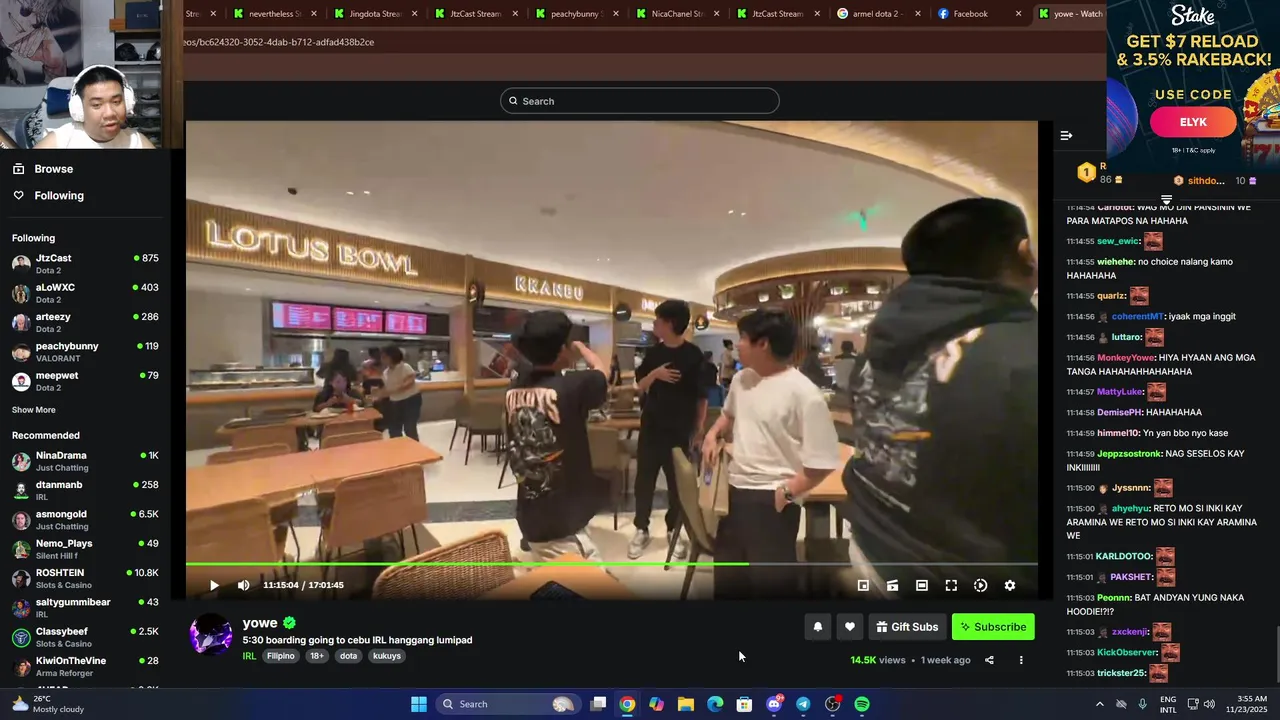
Task: Open Task View on taskbar
Action: (598, 704)
